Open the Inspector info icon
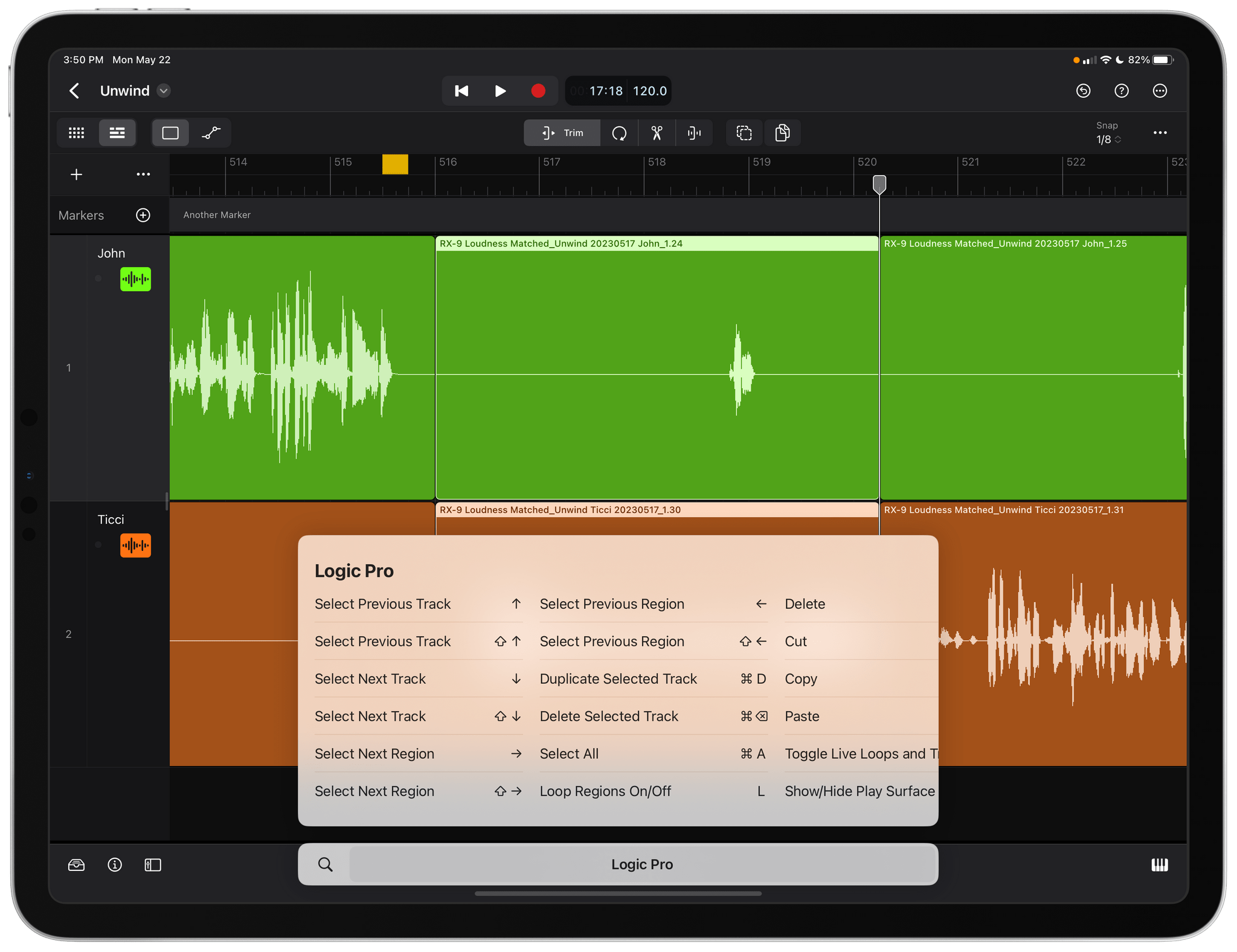The height and width of the screenshot is (952, 1237). pos(115,865)
